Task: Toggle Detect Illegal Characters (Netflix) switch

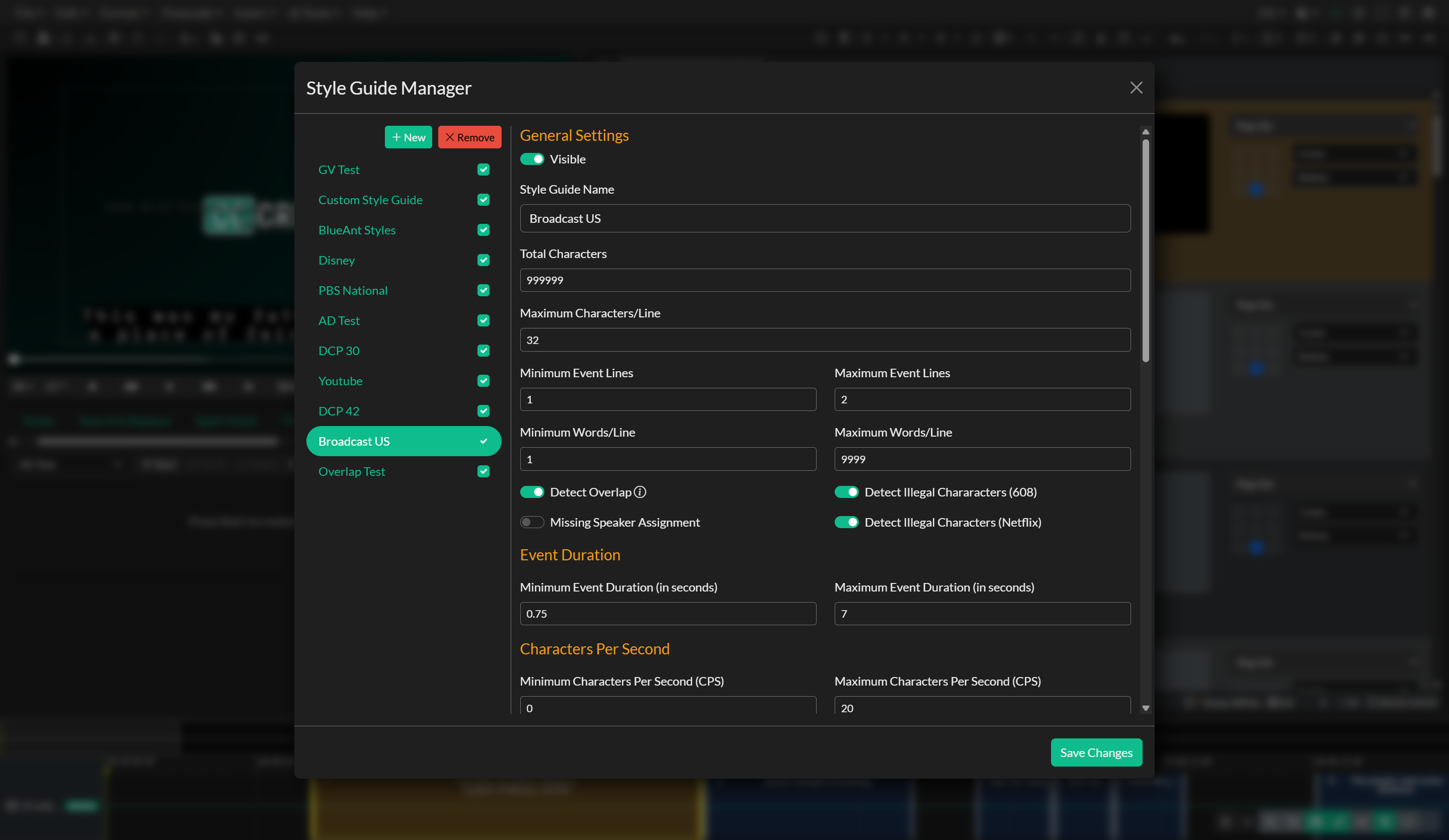Action: tap(846, 522)
